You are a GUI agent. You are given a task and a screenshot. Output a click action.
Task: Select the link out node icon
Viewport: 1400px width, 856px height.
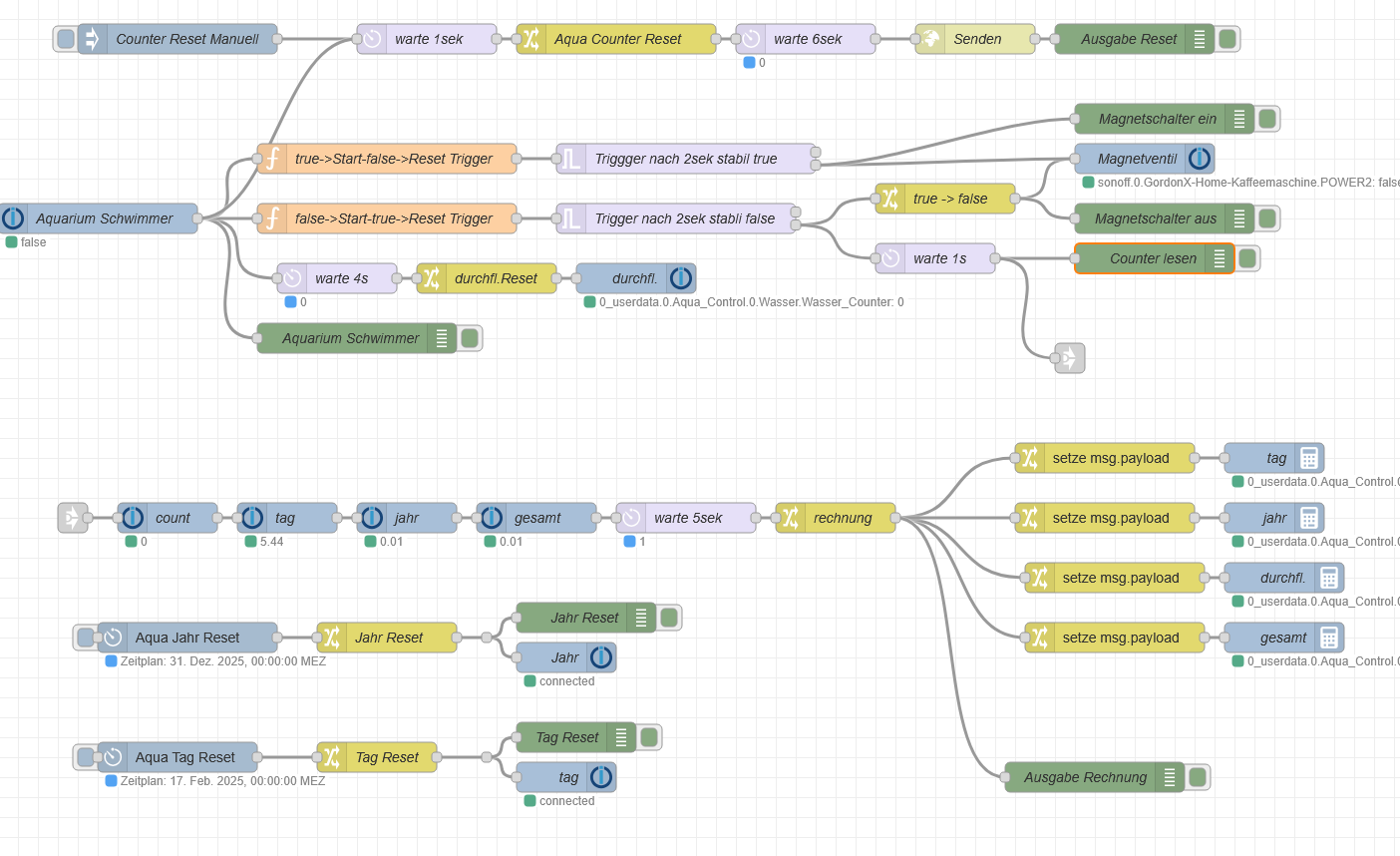click(x=1070, y=358)
